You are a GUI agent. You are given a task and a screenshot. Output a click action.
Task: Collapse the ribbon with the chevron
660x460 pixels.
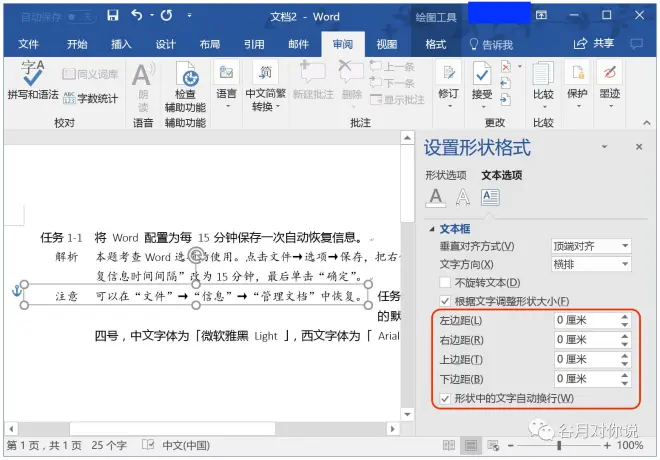[647, 123]
